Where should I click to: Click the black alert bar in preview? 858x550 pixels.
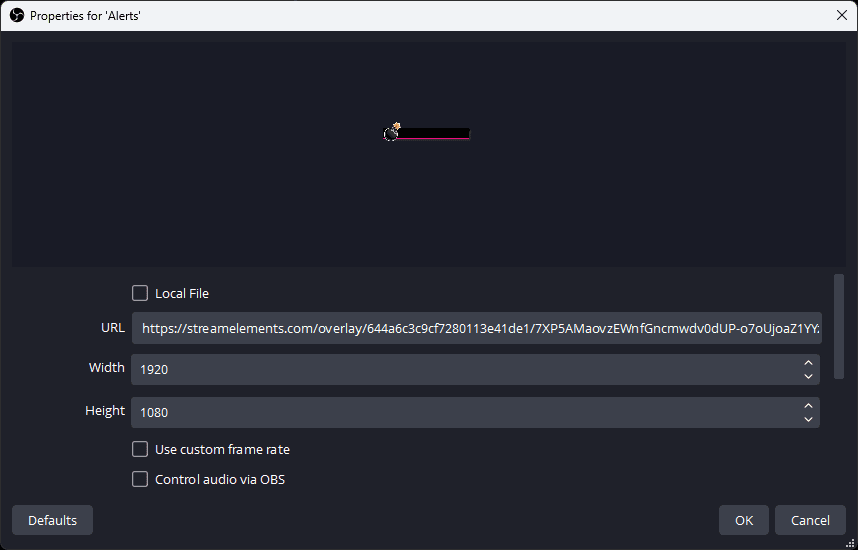point(433,133)
